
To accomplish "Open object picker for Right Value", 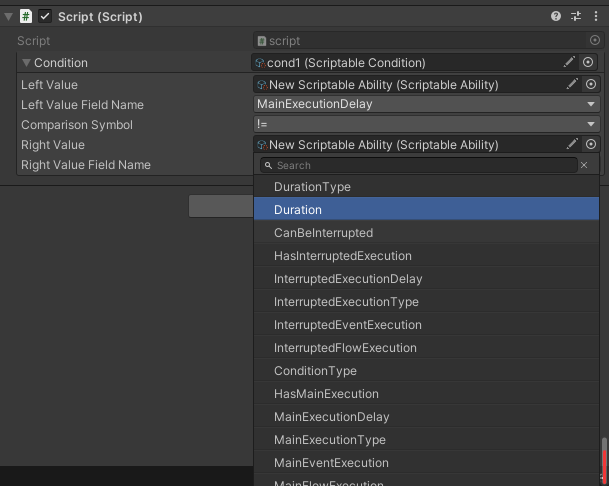I will tap(590, 145).
